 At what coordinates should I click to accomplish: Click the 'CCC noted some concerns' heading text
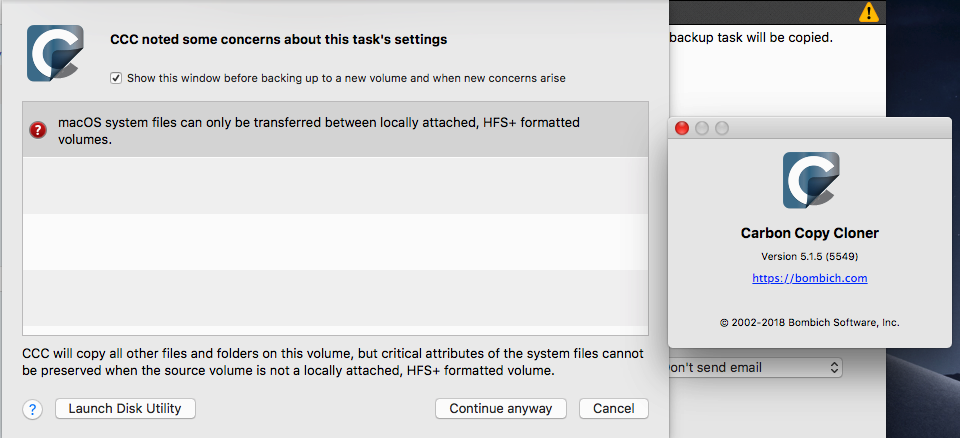279,40
